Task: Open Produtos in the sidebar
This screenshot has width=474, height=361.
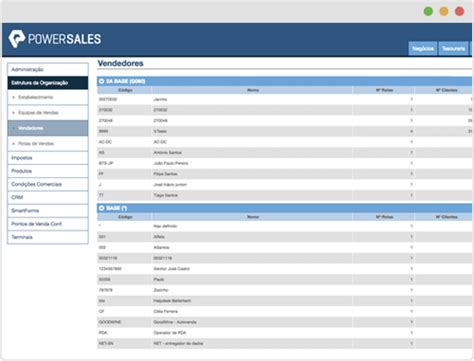Action: [x=48, y=171]
